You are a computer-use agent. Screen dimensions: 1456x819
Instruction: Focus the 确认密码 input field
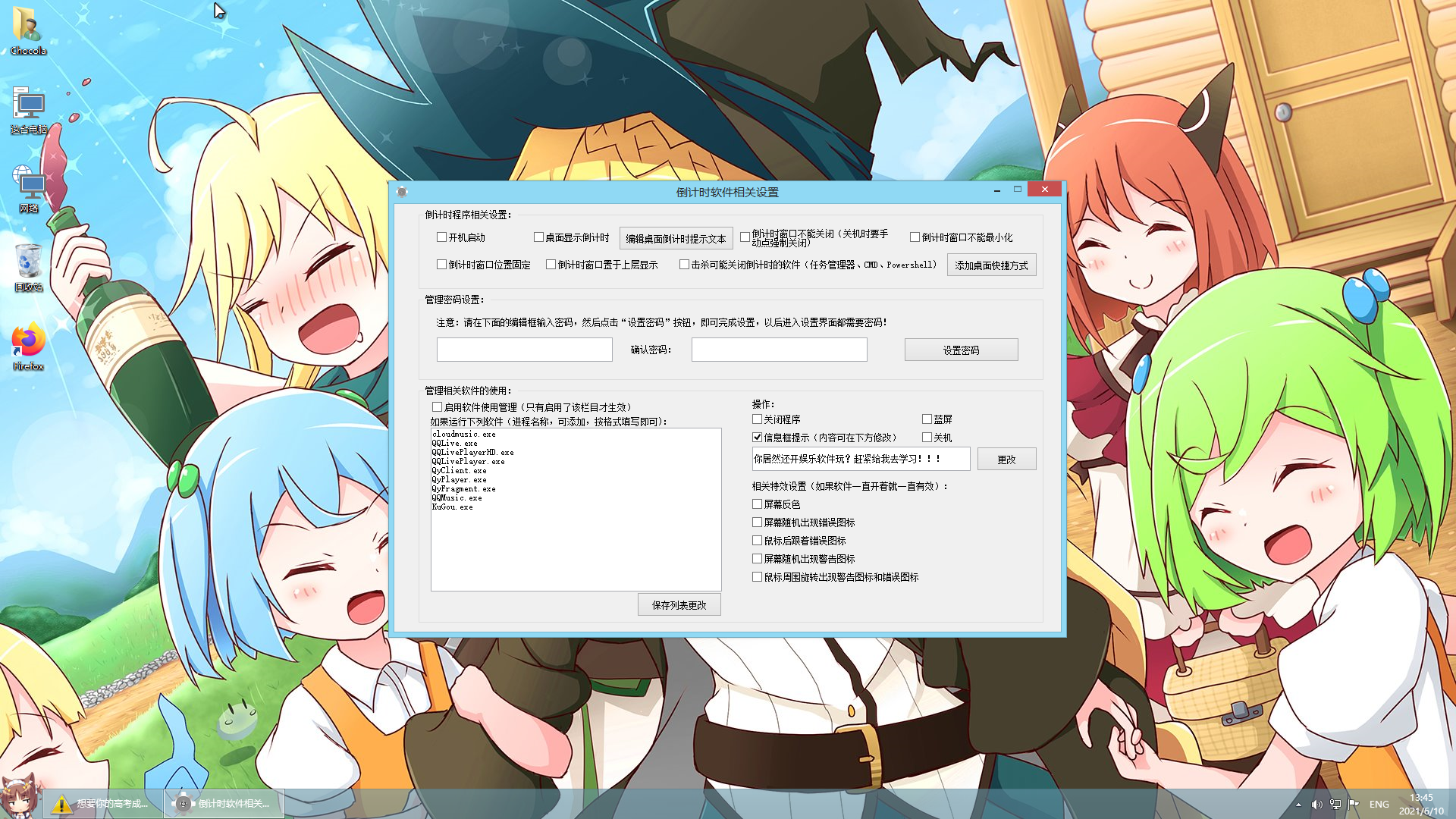(x=779, y=350)
